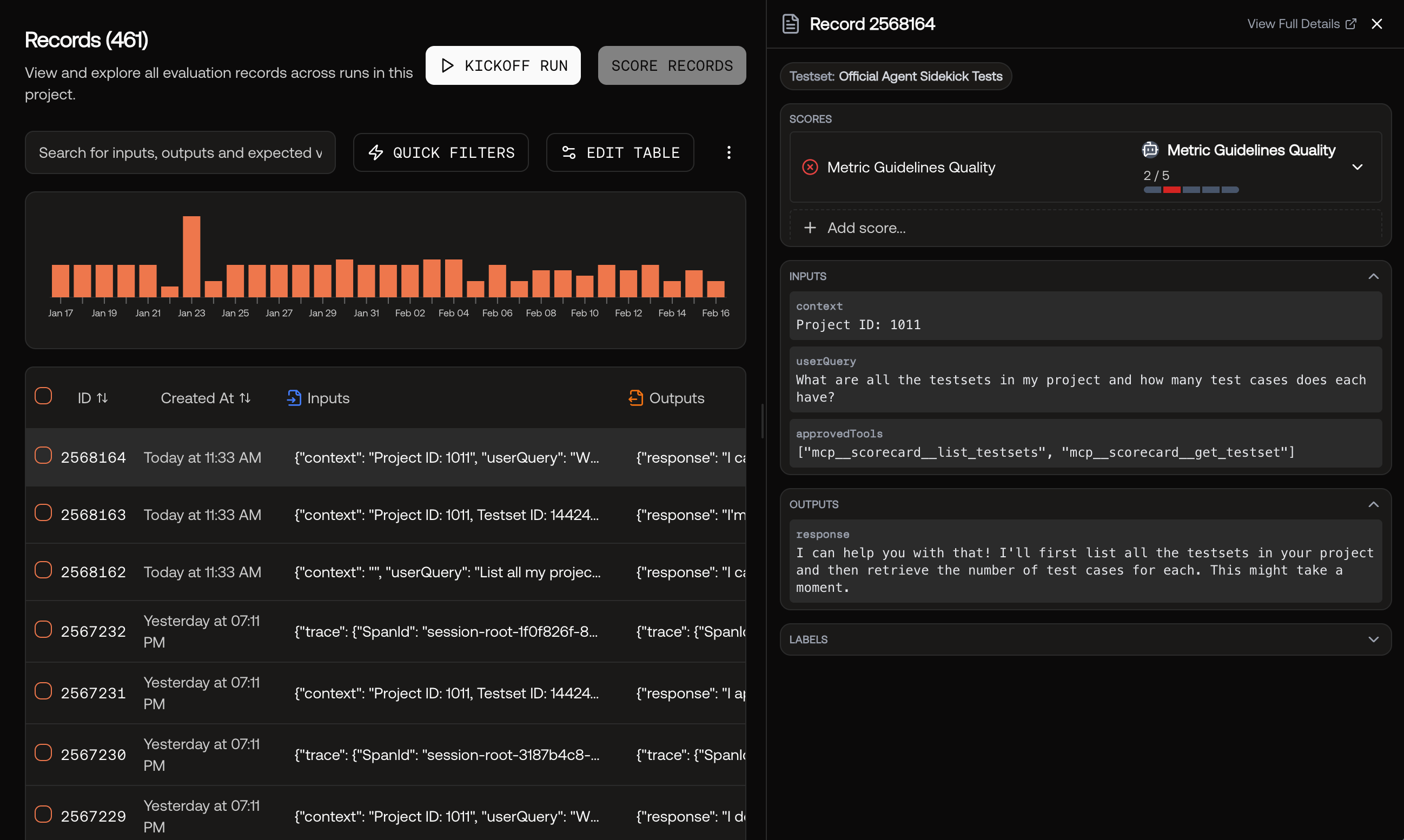Select checkbox for record 2568162
The width and height of the screenshot is (1404, 840).
point(43,569)
